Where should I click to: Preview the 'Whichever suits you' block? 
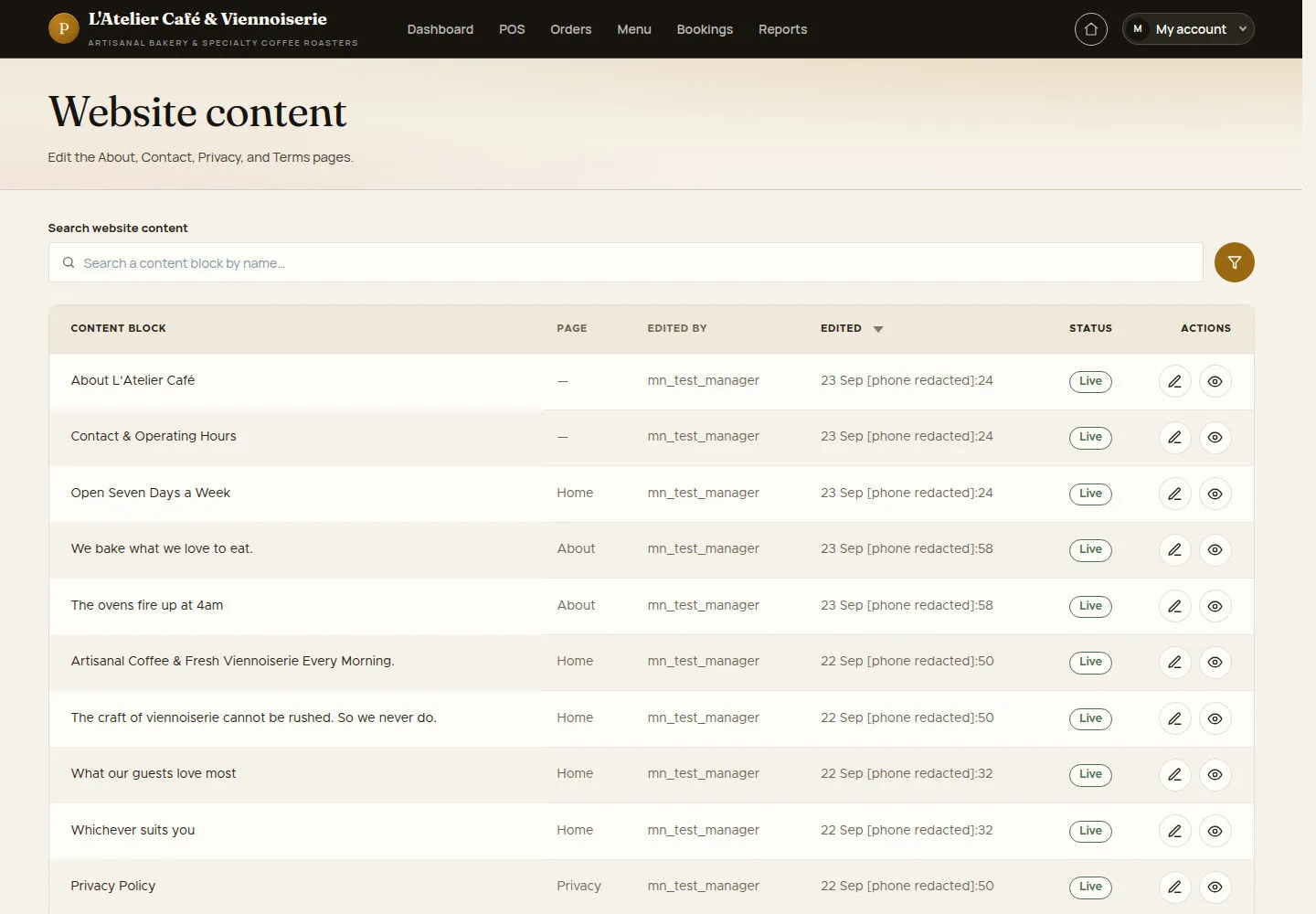(1215, 831)
